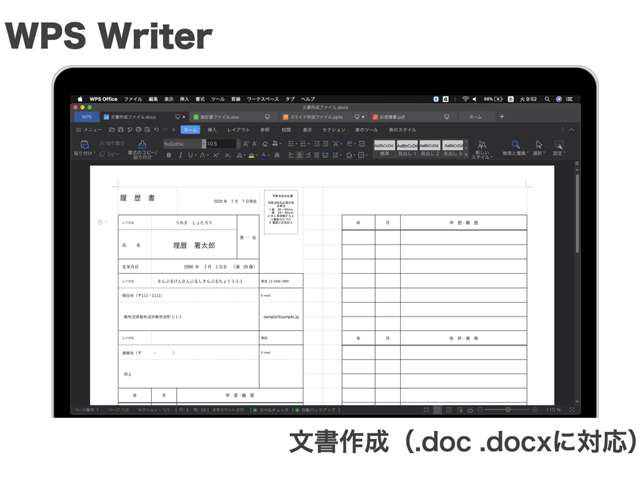The width and height of the screenshot is (640, 480).
Task: Click the Redo arrow icon
Action: 165,130
